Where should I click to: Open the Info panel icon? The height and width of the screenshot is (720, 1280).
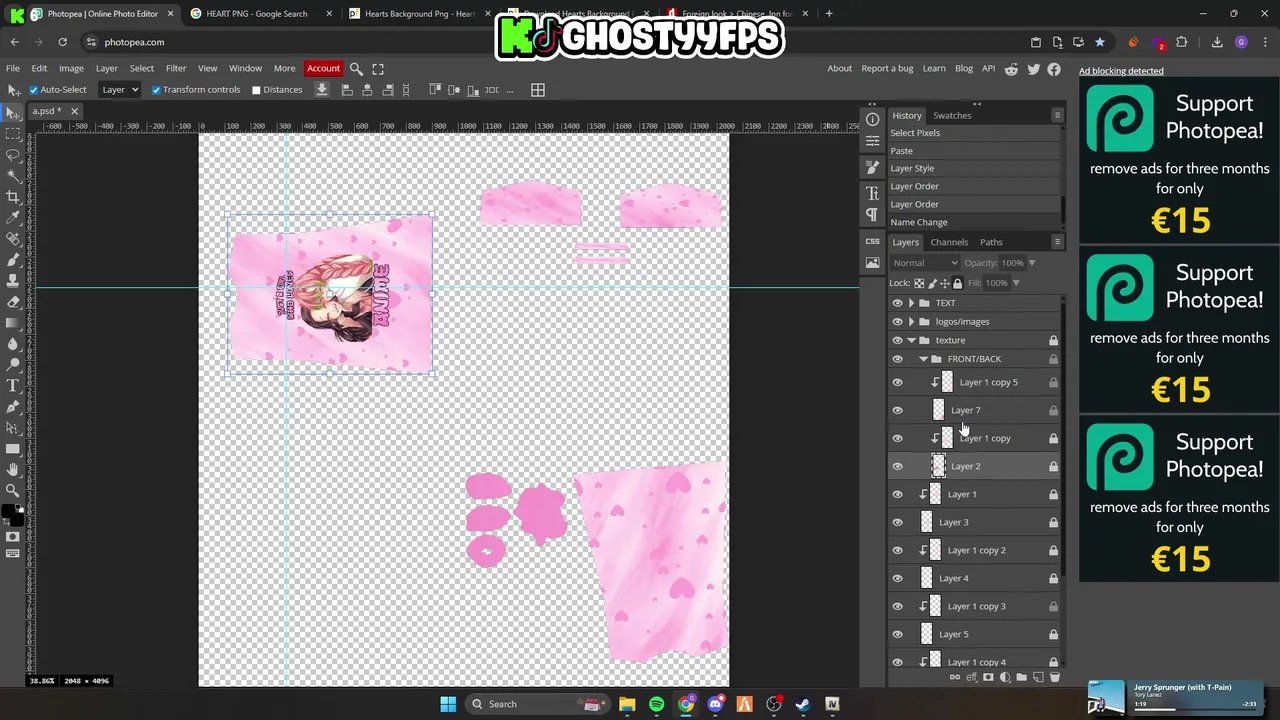point(872,119)
